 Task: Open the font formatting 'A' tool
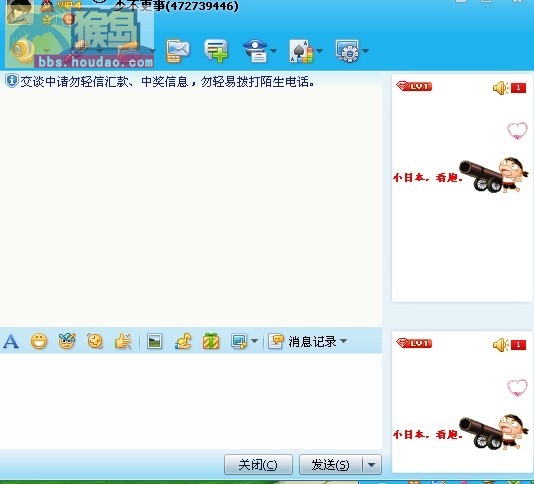(11, 341)
